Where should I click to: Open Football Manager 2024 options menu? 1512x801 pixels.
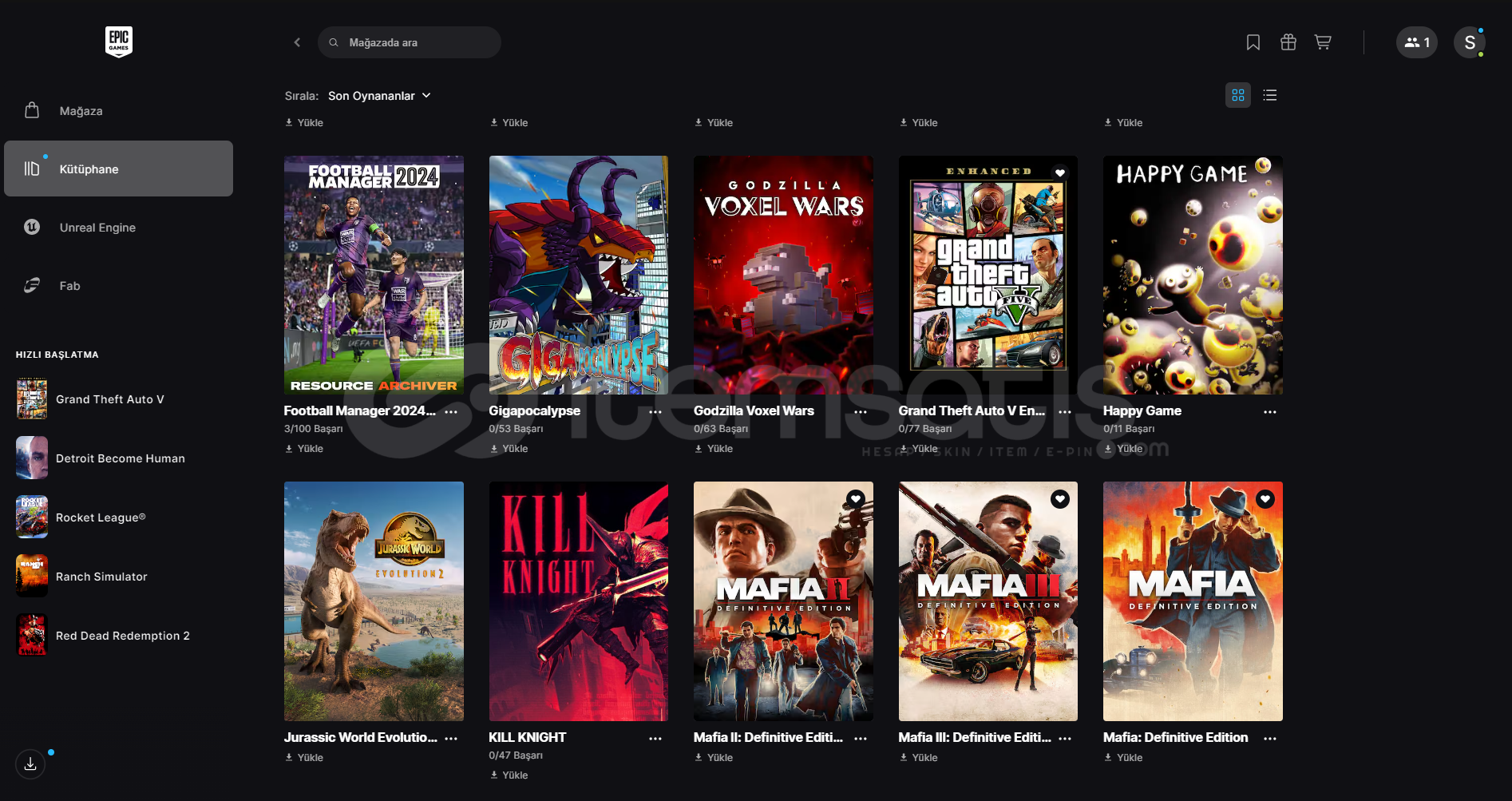click(451, 412)
